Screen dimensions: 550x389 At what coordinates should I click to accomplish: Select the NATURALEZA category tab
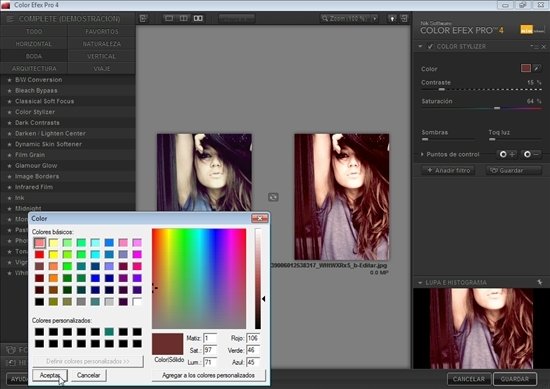(x=102, y=44)
